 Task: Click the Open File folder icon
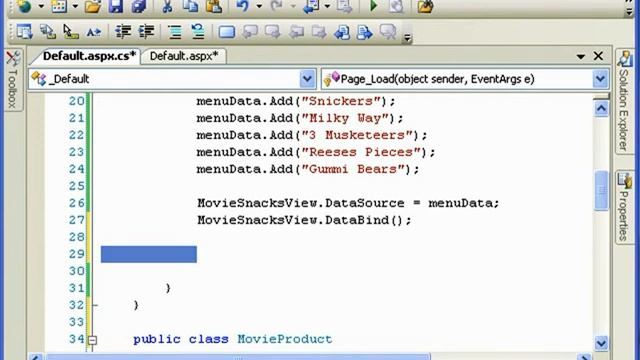tap(93, 6)
